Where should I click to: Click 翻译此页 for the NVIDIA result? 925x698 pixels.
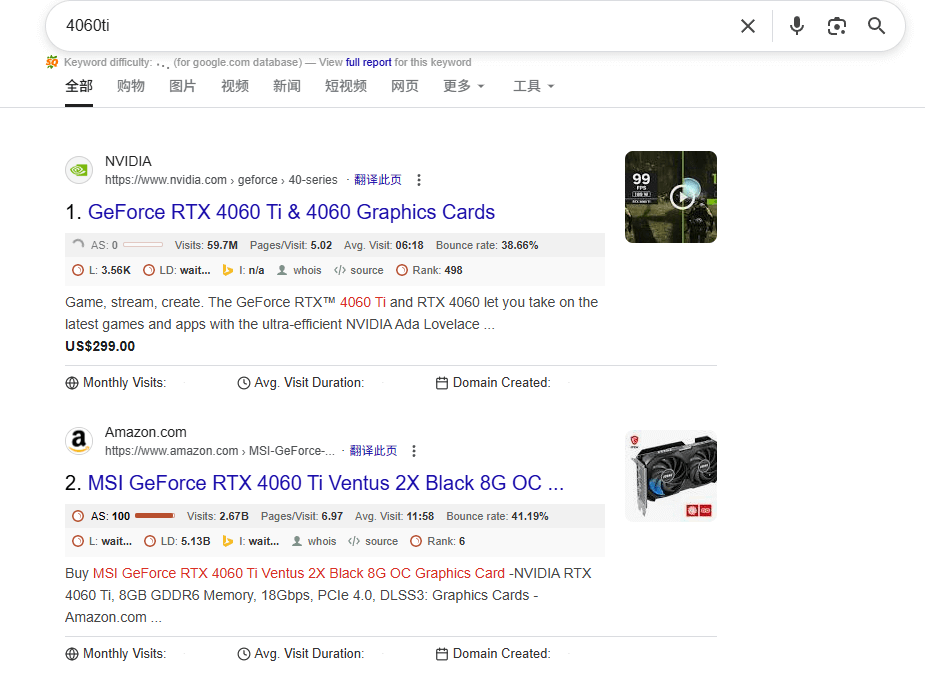tap(377, 180)
